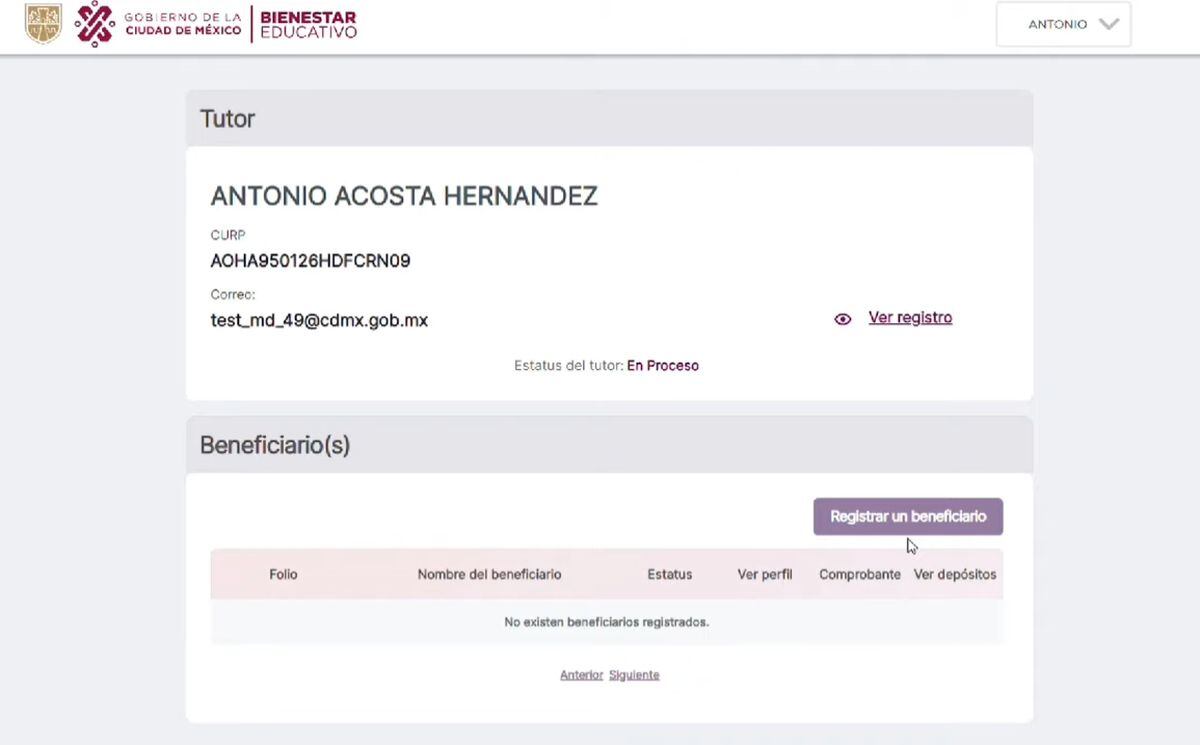Collapse the Beneficiario(s) section header
The height and width of the screenshot is (745, 1200).
point(275,444)
